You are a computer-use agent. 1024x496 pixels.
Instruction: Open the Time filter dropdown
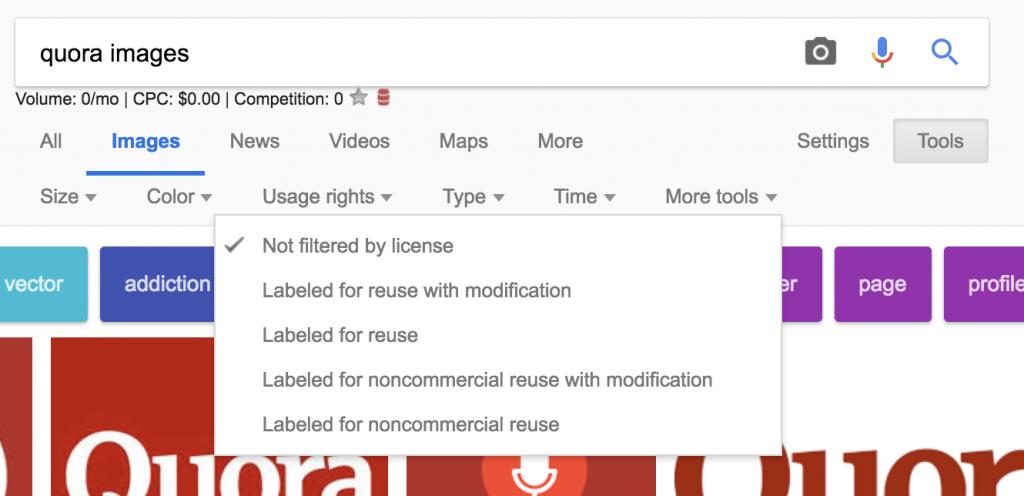(x=584, y=196)
